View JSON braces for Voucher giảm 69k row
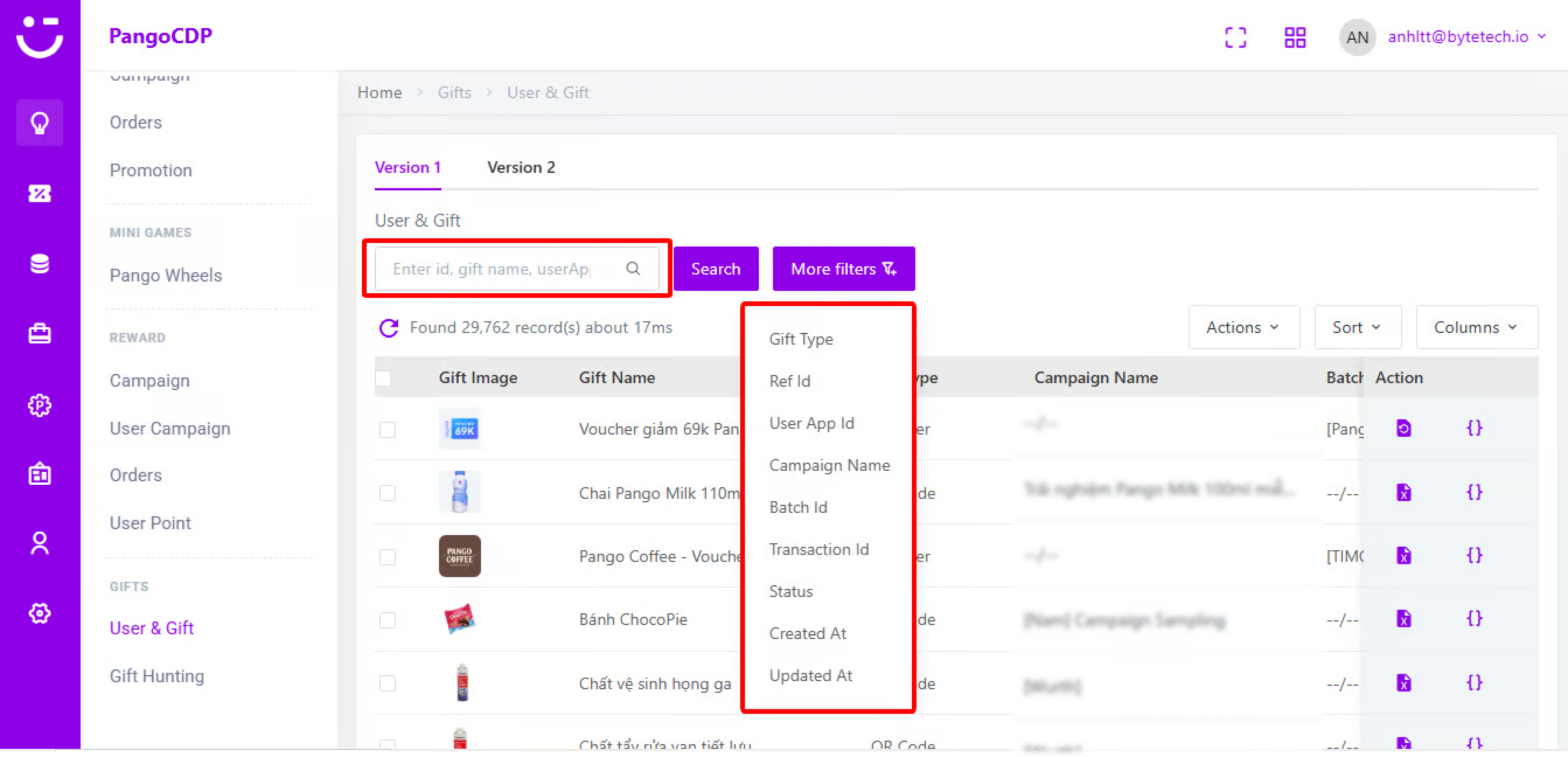Image resolution: width=1568 pixels, height=757 pixels. click(x=1474, y=428)
